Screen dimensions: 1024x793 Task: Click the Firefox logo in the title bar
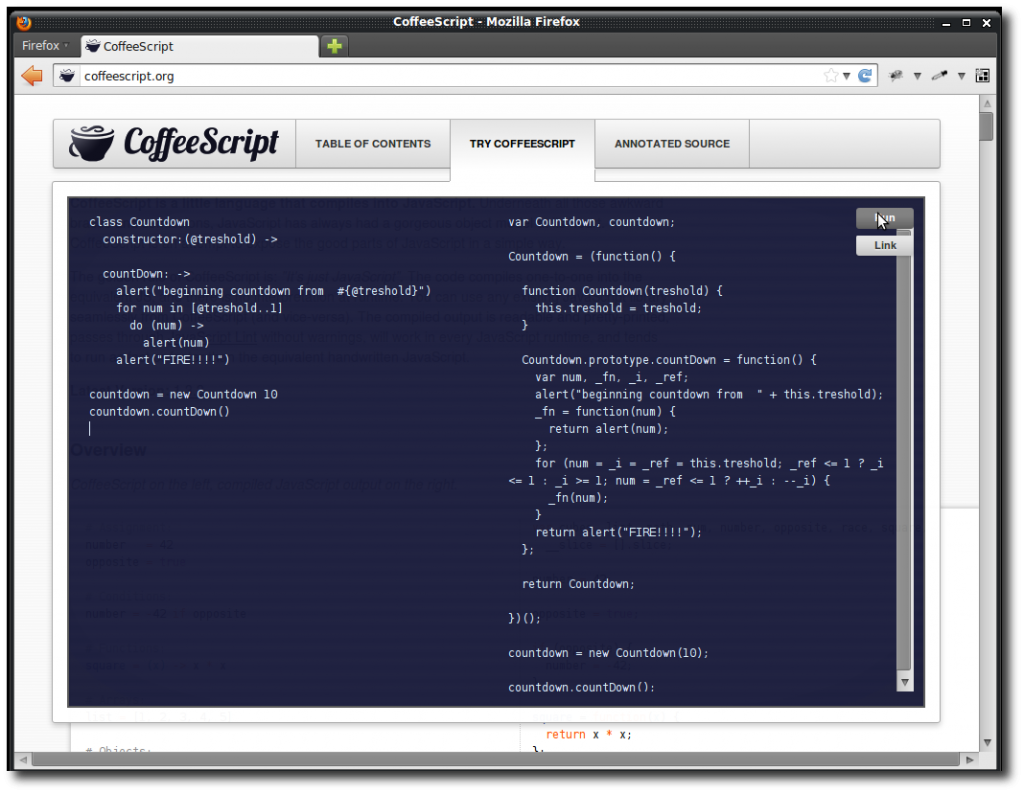coord(23,21)
